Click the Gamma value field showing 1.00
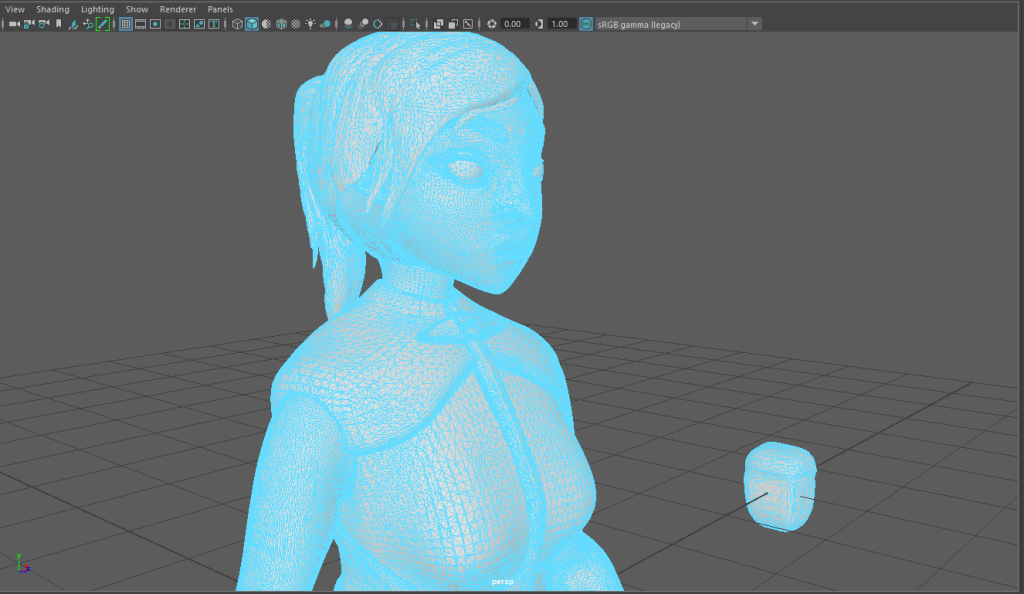Image resolution: width=1024 pixels, height=594 pixels. [x=562, y=24]
